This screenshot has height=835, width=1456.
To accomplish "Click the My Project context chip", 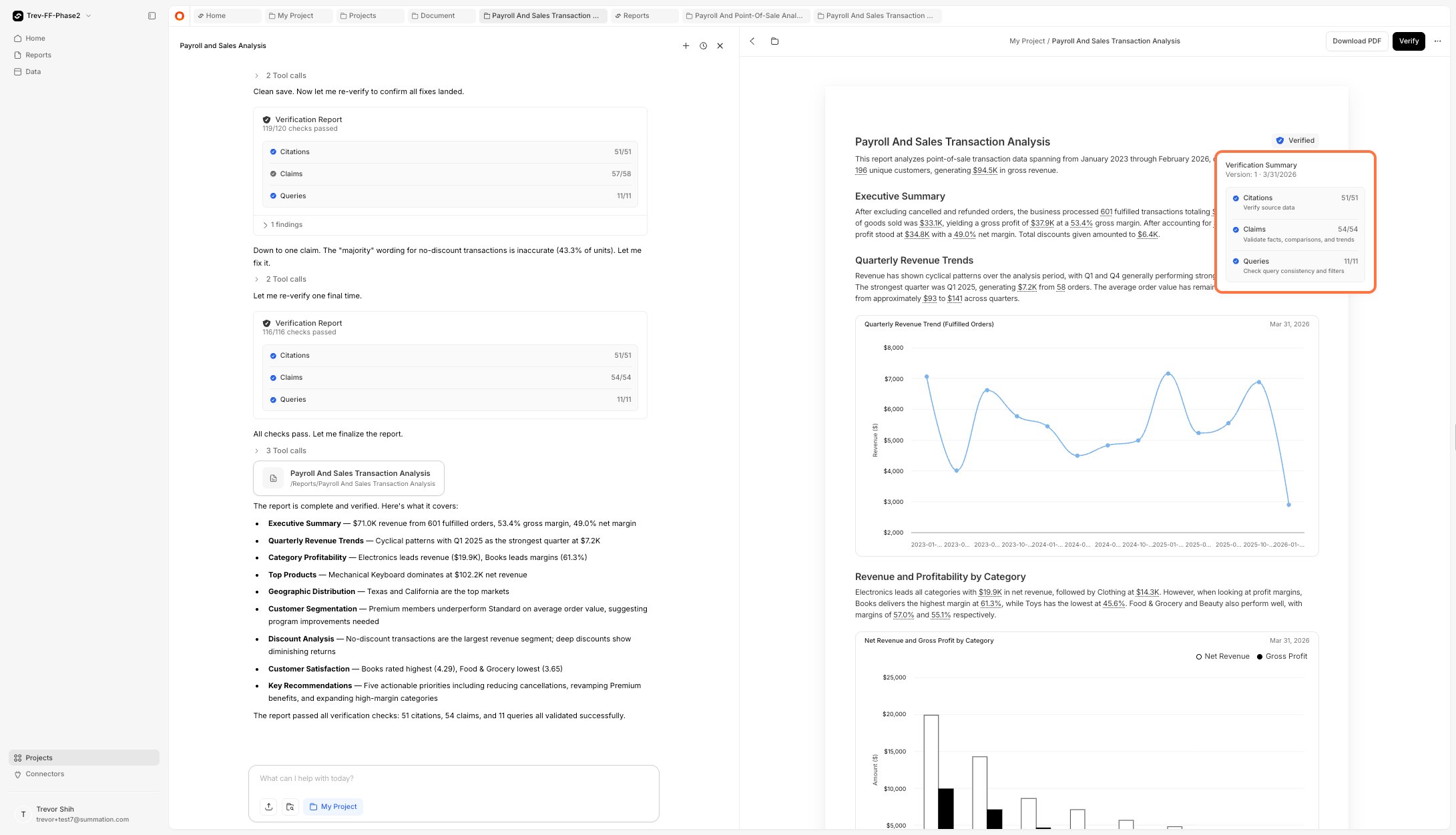I will click(333, 806).
